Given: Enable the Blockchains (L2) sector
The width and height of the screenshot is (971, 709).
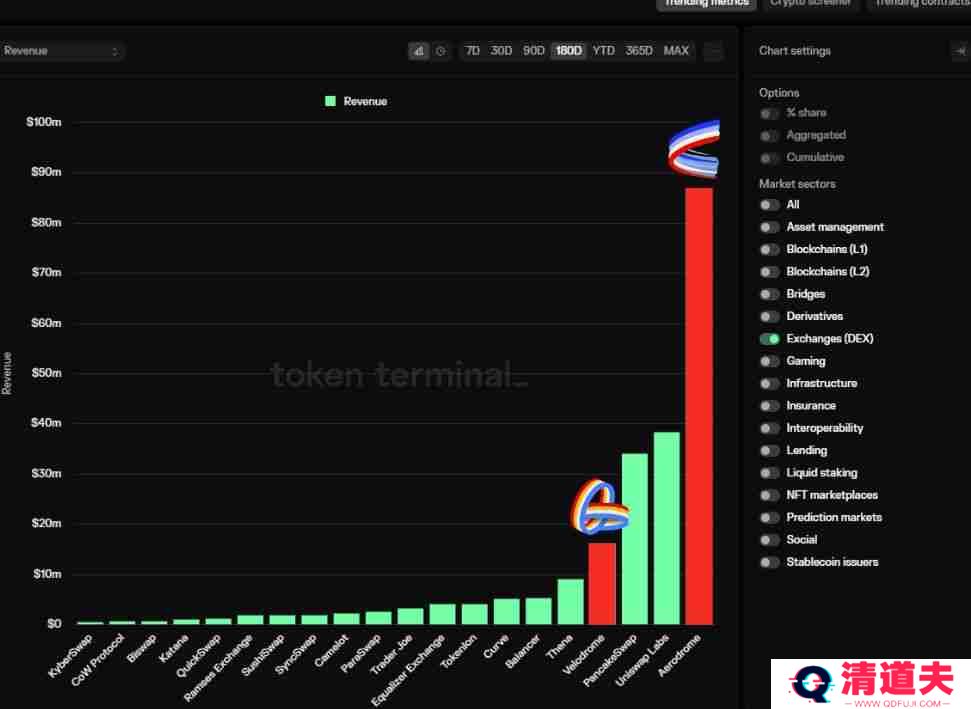Looking at the screenshot, I should coord(770,272).
